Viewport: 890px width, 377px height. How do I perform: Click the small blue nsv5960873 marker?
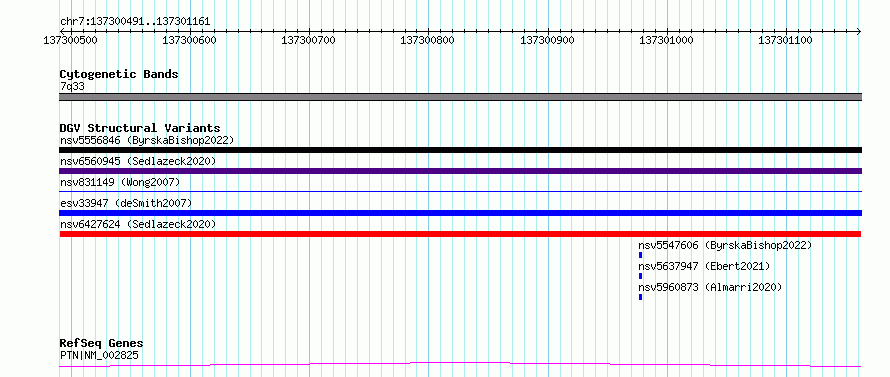641,297
